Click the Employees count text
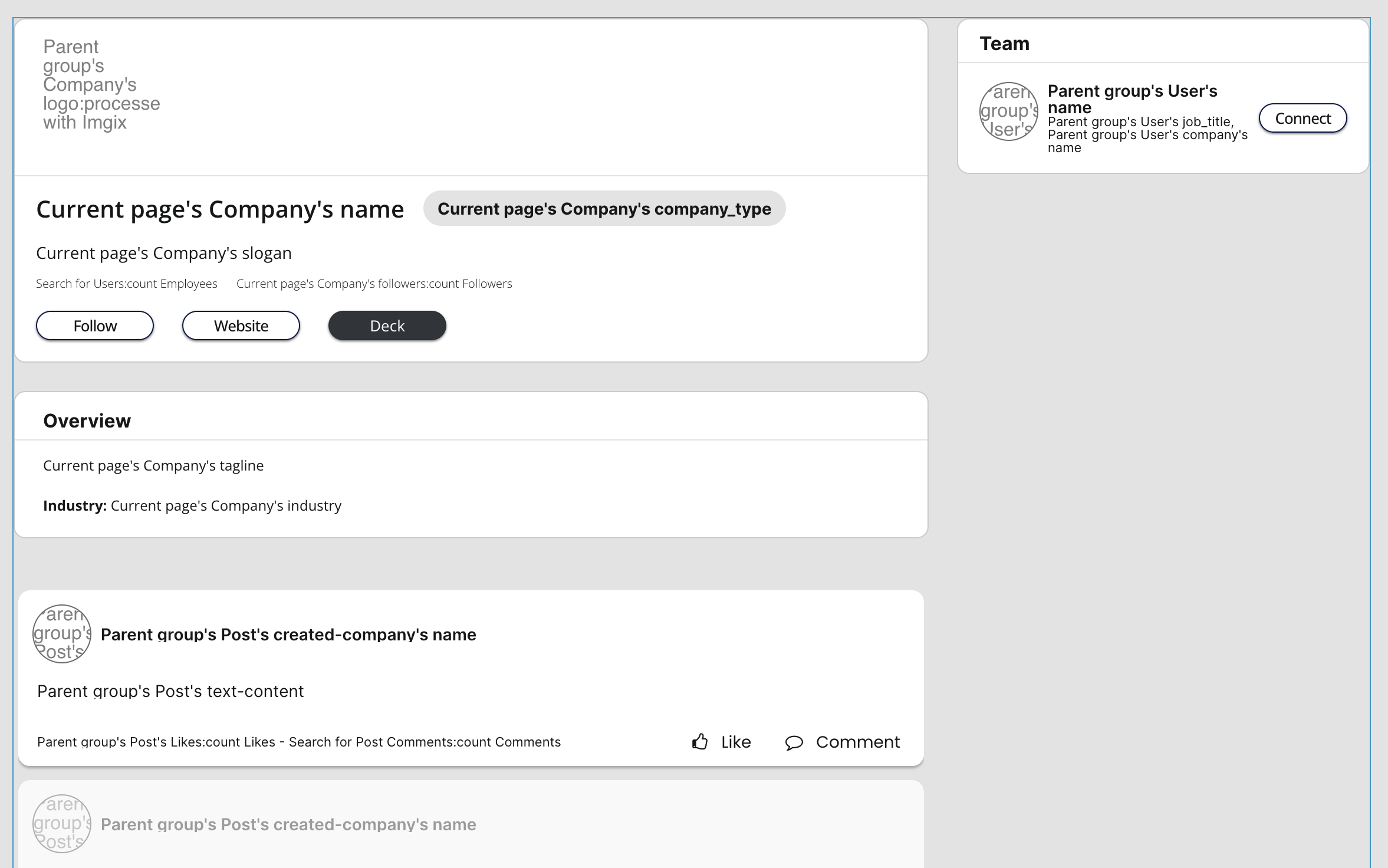This screenshot has width=1388, height=868. click(127, 284)
